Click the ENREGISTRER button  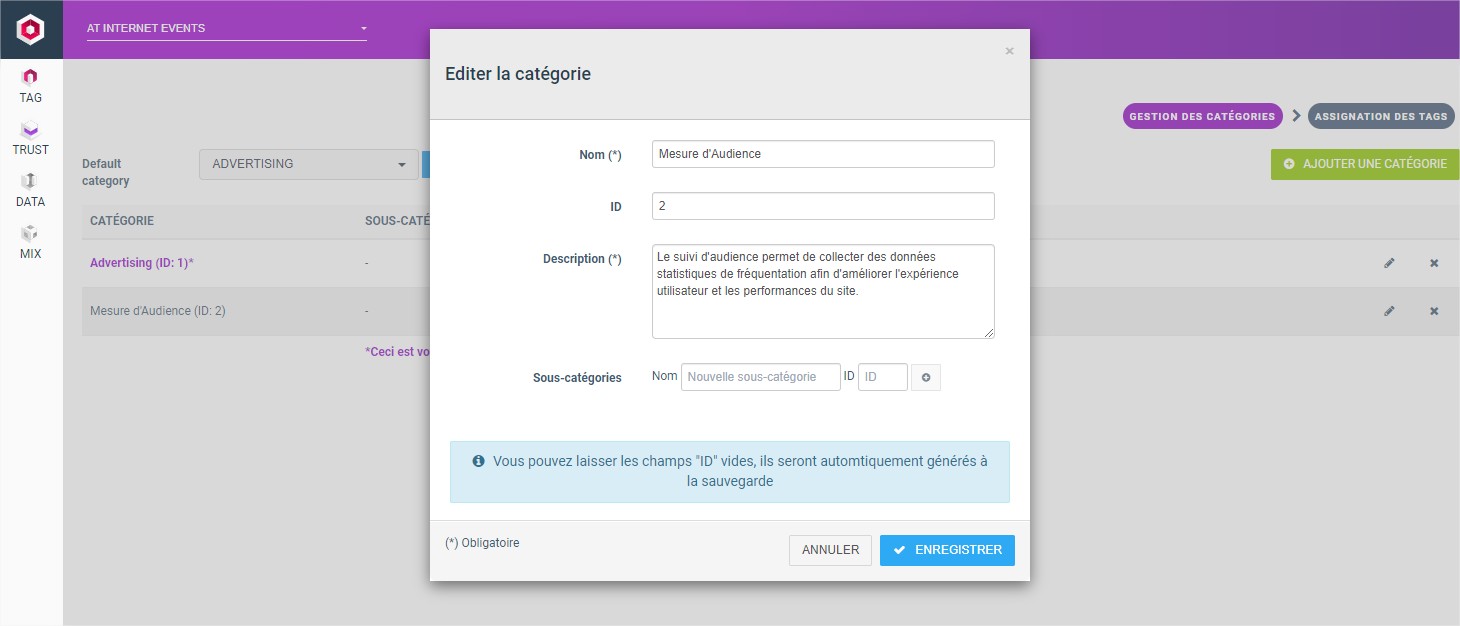click(946, 550)
